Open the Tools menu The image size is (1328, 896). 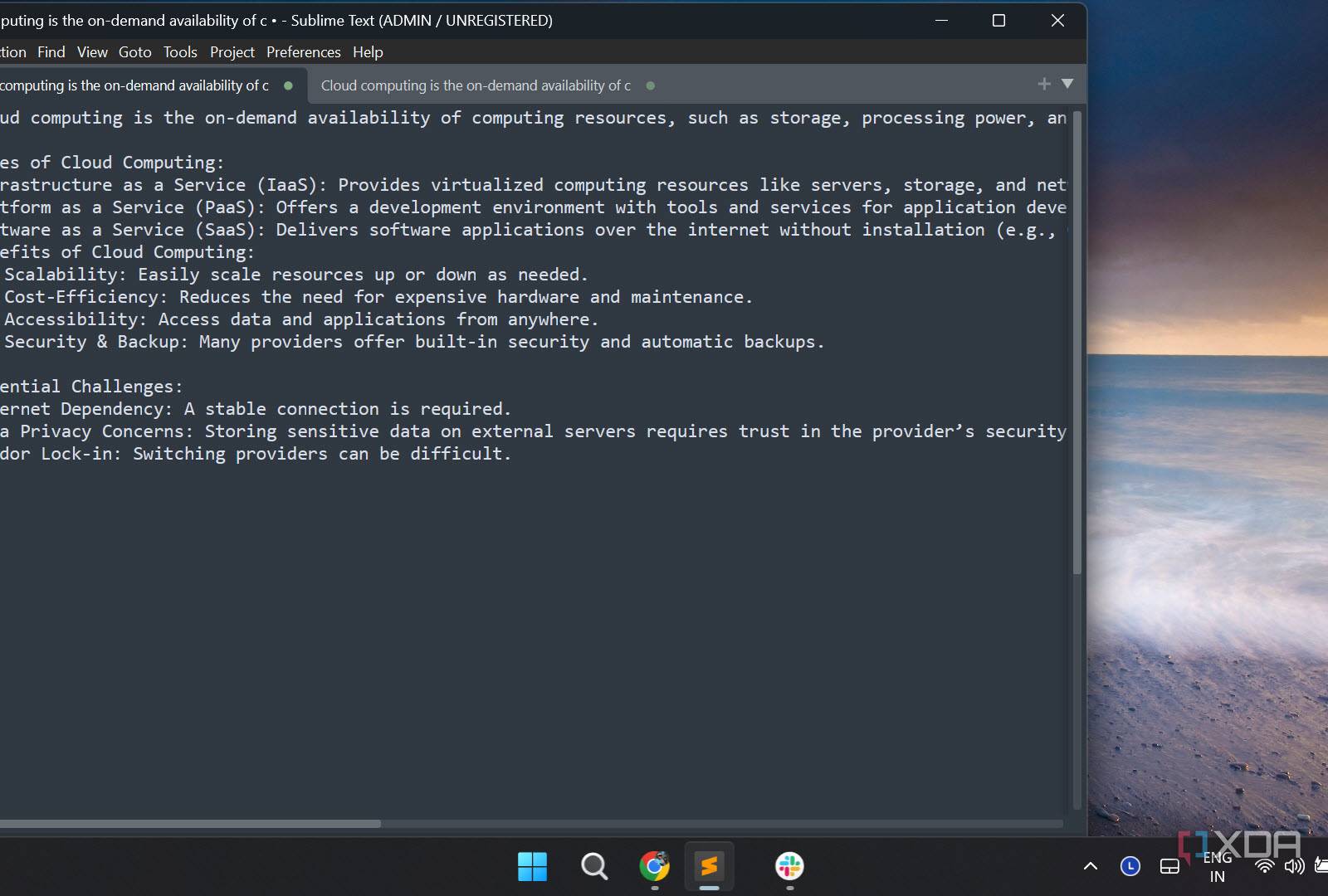click(x=180, y=52)
